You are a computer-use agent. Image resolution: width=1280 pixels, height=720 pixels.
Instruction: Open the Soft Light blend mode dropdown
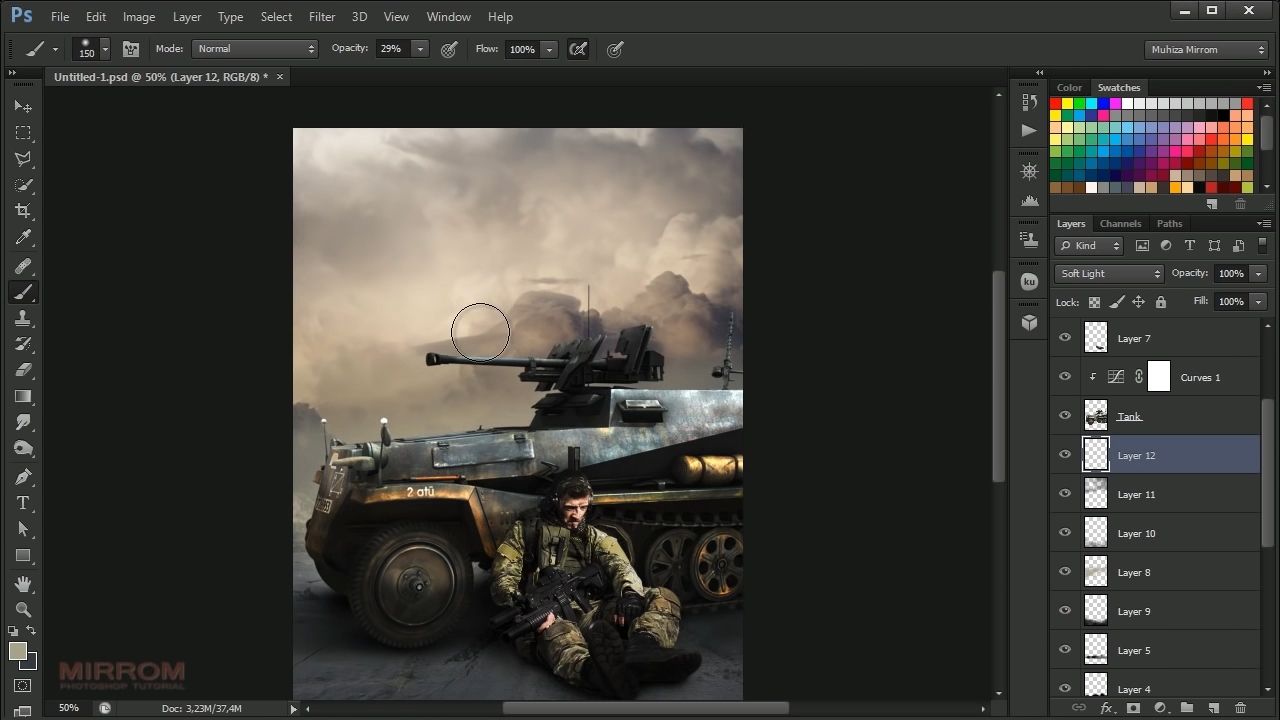pyautogui.click(x=1109, y=274)
